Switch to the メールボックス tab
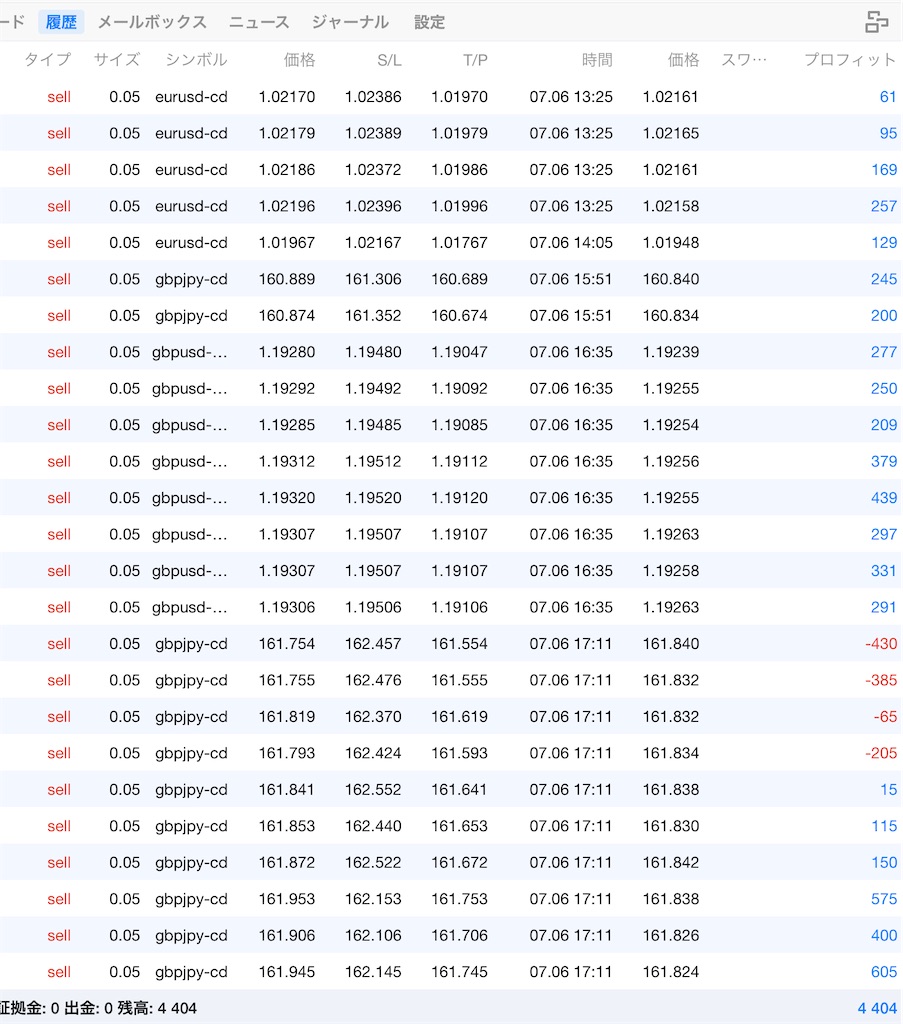The image size is (903, 1024). [x=152, y=22]
